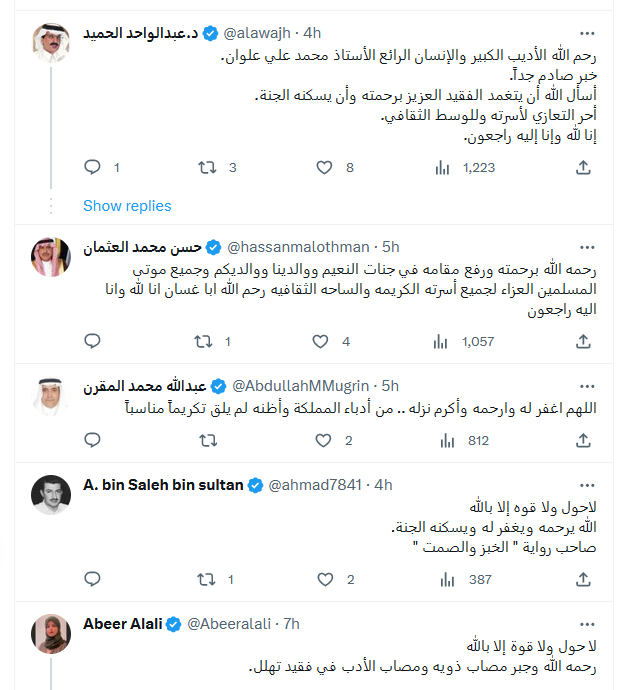This screenshot has height=690, width=627.
Task: Like the tweet by @alawajh
Action: 323,168
